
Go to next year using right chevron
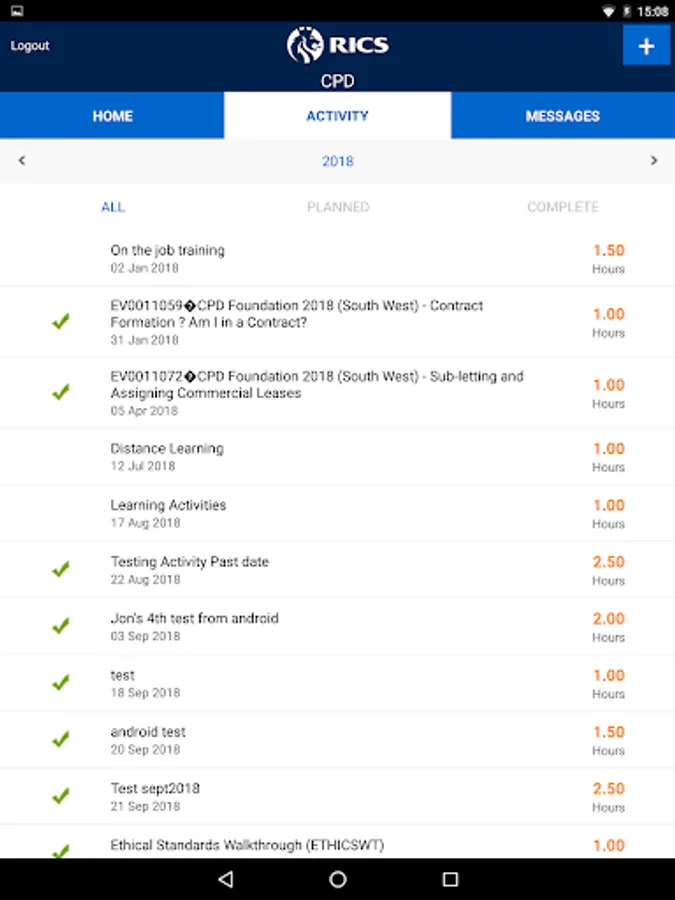click(654, 161)
